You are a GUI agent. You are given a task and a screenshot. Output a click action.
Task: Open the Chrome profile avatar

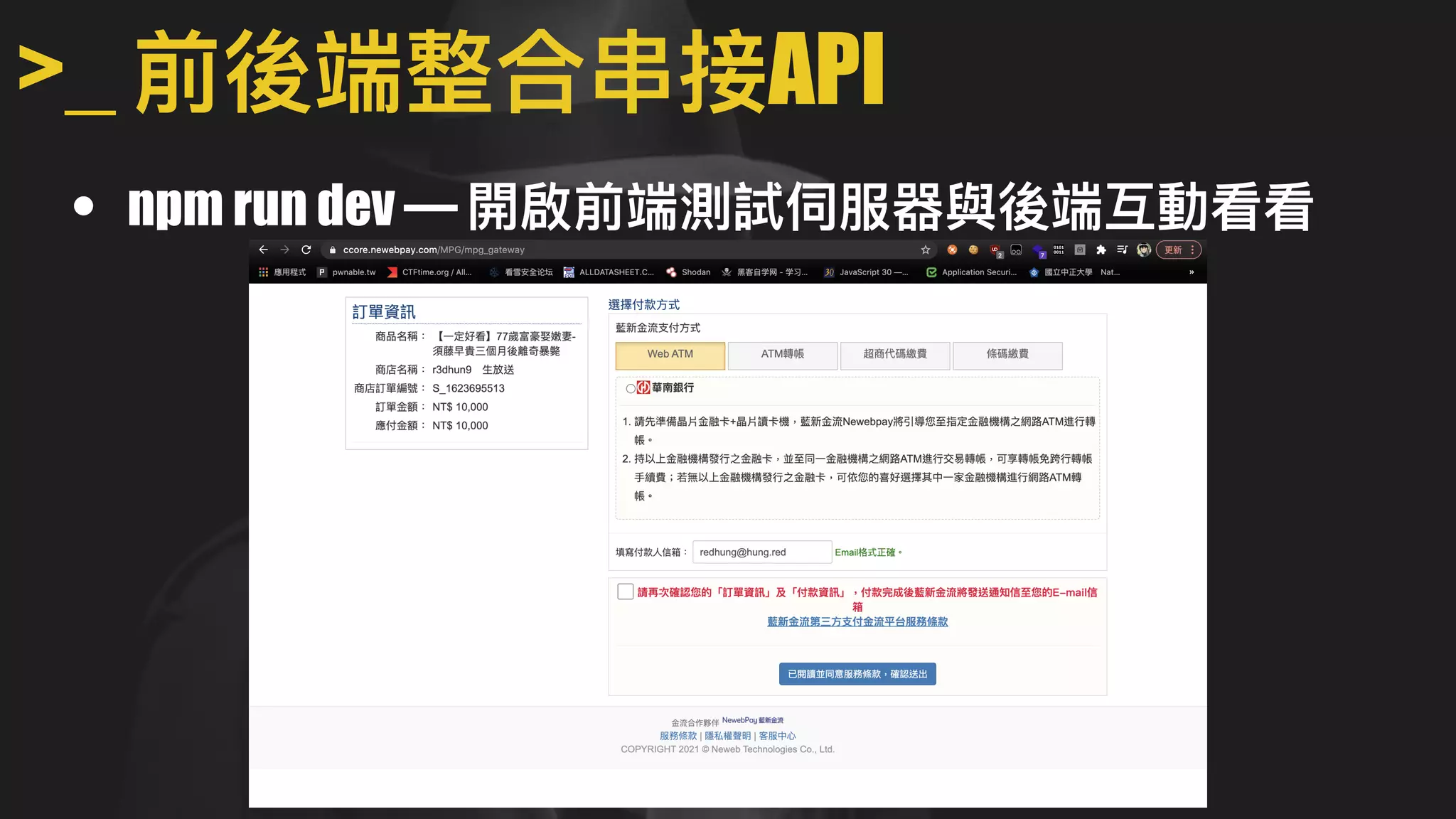(1144, 250)
